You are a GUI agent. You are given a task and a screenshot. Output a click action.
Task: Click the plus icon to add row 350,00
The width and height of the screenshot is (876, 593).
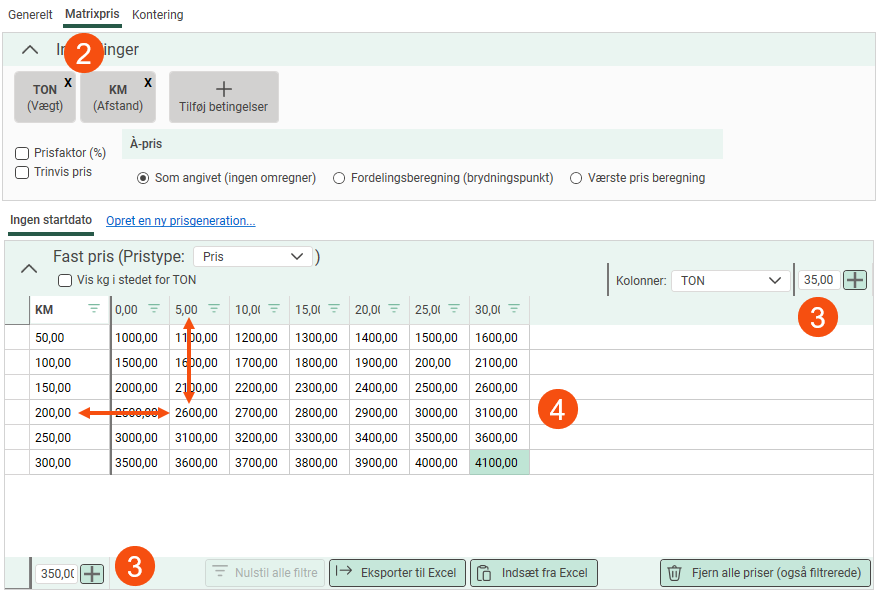[x=92, y=573]
